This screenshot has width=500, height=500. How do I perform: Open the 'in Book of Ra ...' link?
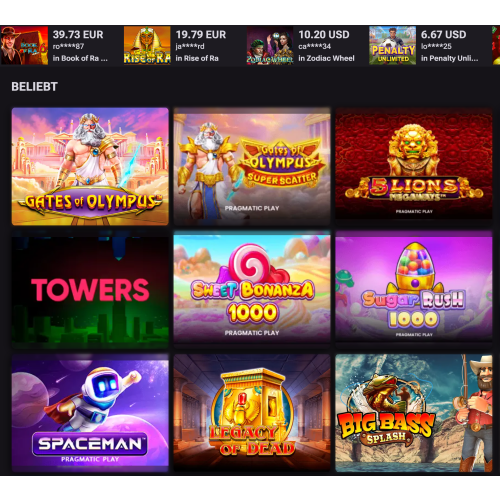coord(80,58)
